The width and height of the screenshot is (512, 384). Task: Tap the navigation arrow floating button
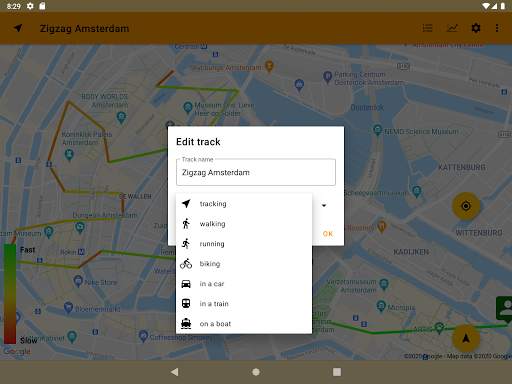[x=466, y=338]
